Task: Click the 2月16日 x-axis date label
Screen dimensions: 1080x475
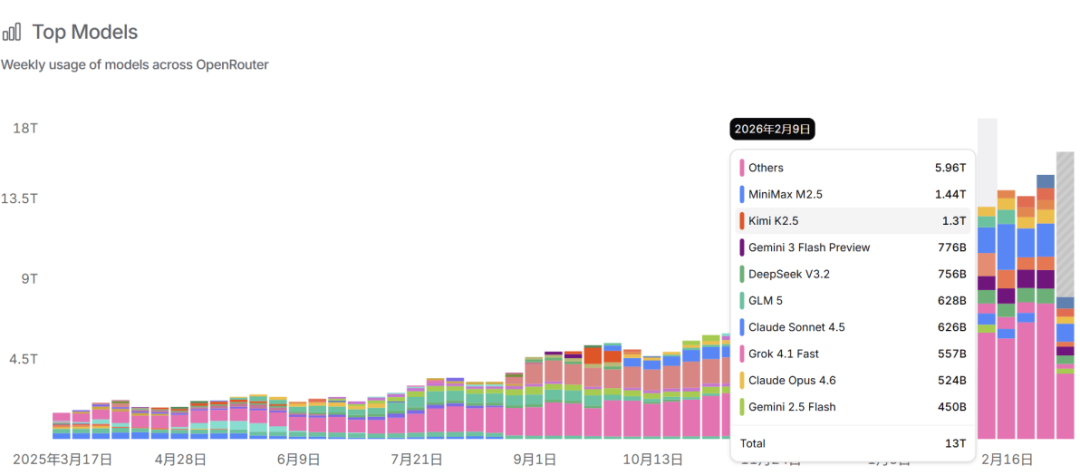Action: (x=1005, y=459)
